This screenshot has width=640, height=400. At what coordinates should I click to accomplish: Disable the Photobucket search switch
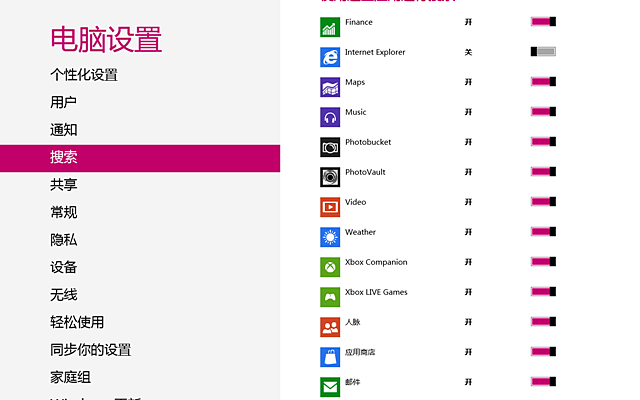[543, 142]
